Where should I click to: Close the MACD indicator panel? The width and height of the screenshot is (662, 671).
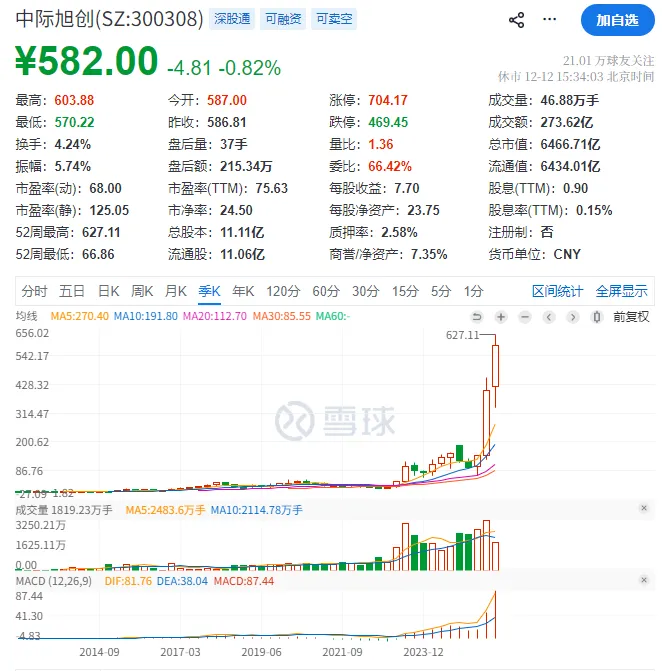[644, 580]
